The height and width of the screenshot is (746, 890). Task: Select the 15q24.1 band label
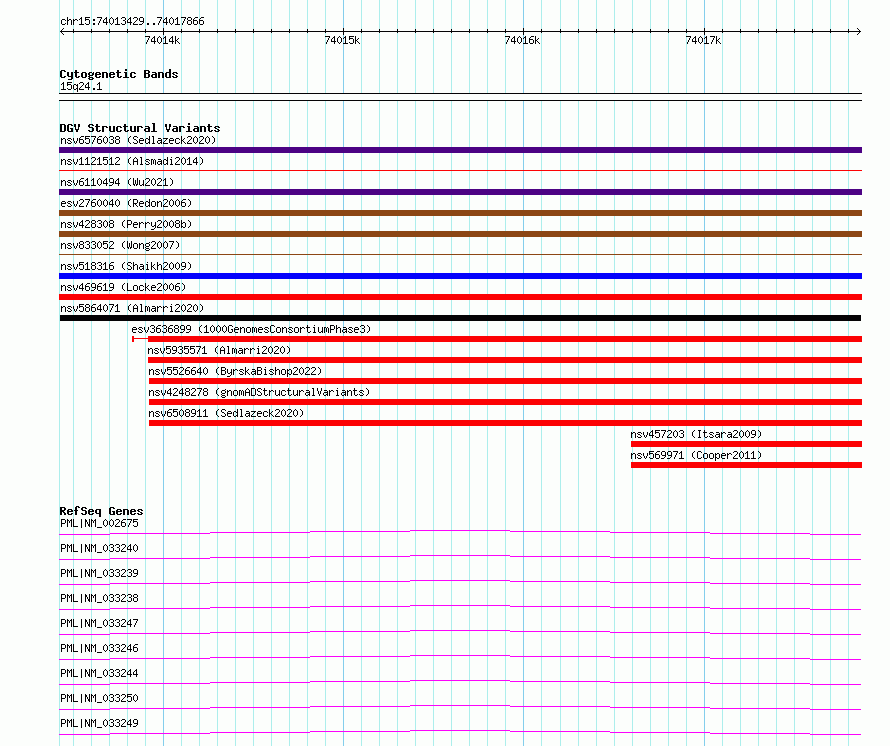[x=81, y=87]
